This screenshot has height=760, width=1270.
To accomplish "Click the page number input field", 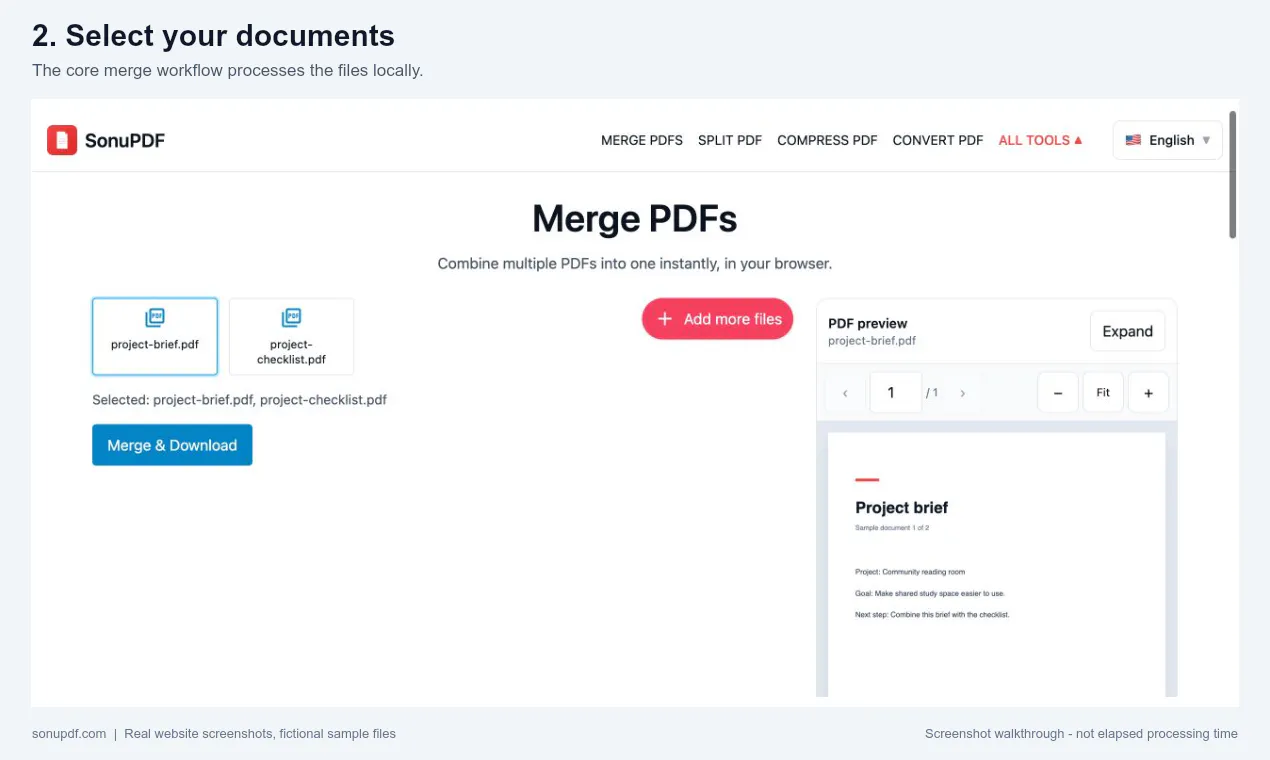I will pos(896,393).
